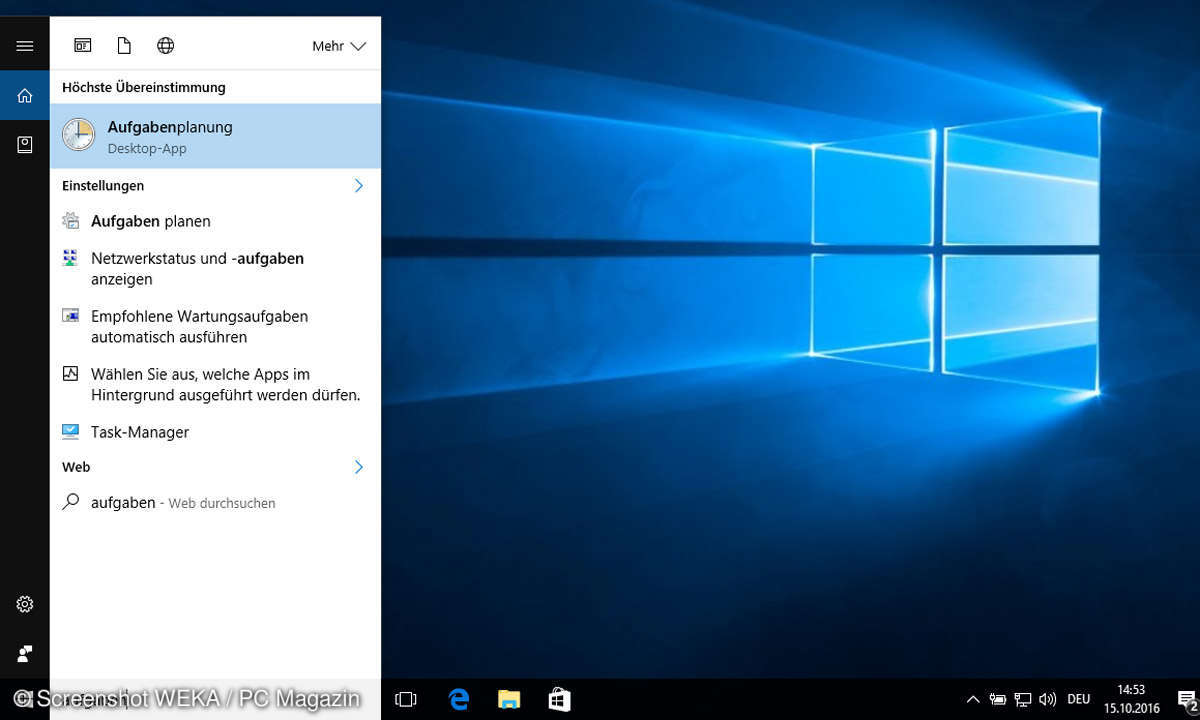Click the Task-Manager result icon

[x=70, y=432]
